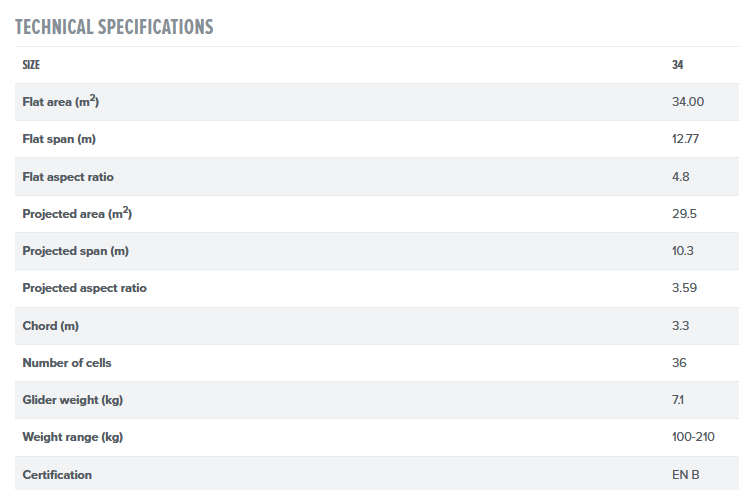Select the Glider weight row label
The height and width of the screenshot is (490, 739).
[71, 400]
